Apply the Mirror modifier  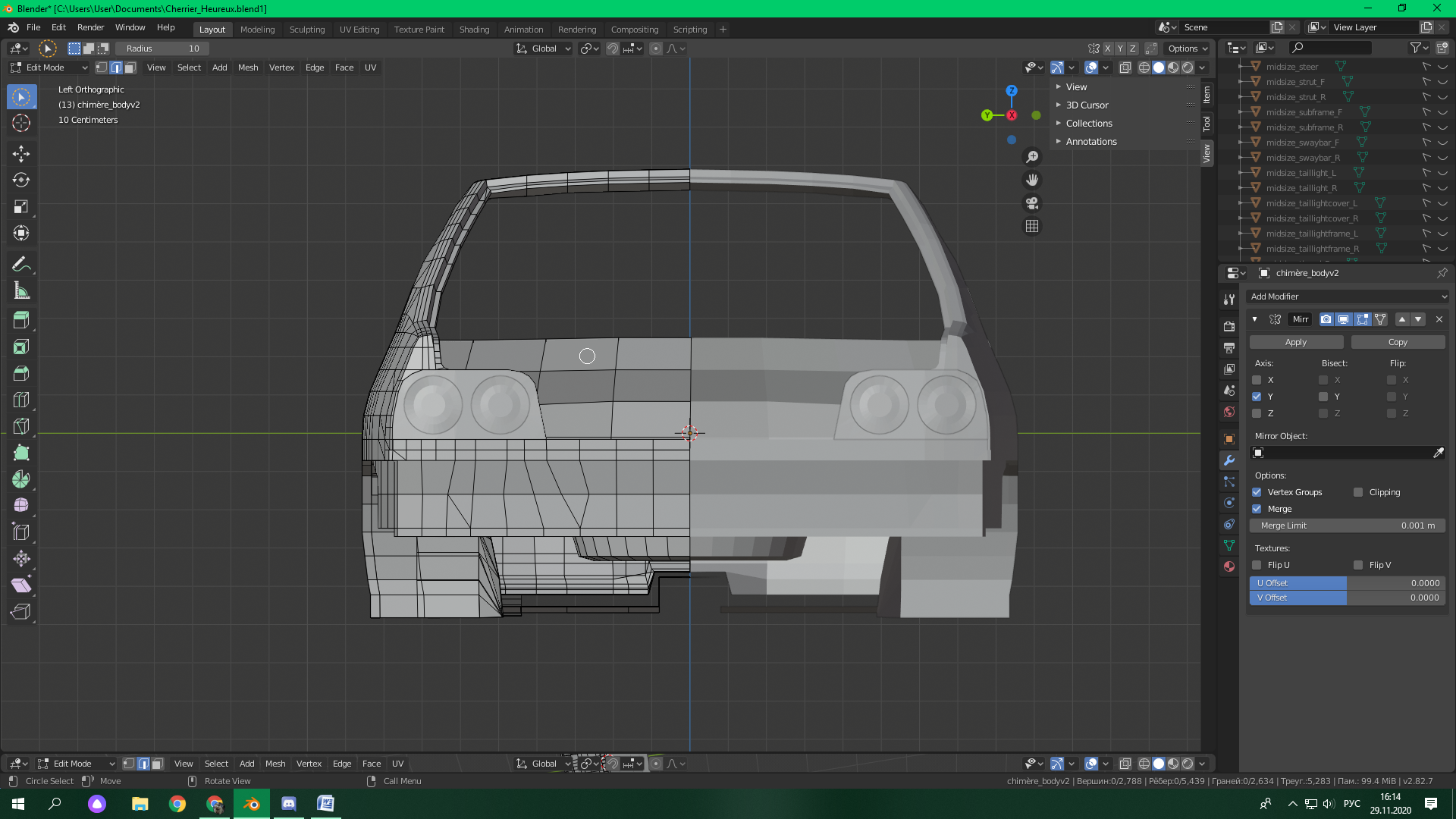click(1296, 342)
